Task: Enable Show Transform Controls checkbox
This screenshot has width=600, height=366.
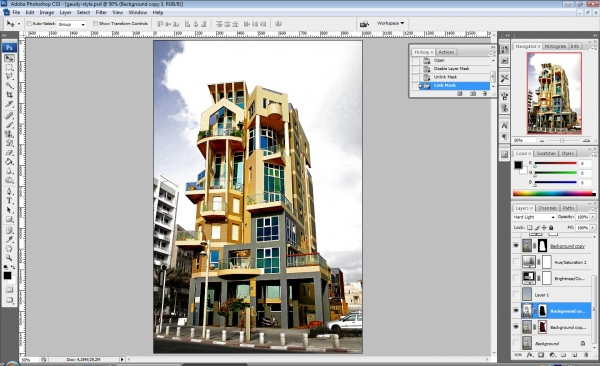Action: click(95, 24)
